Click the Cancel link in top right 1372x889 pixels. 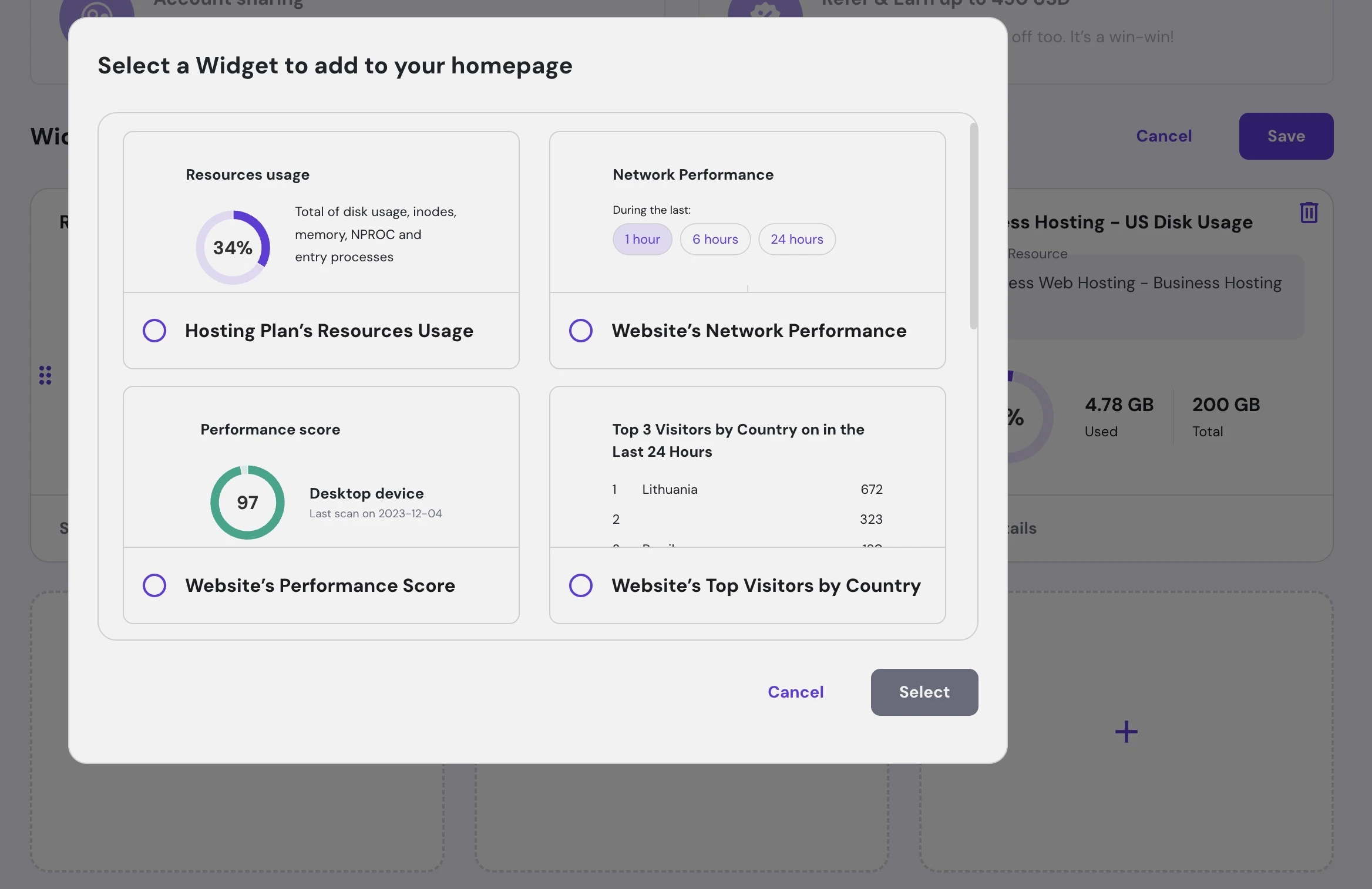tap(1164, 135)
